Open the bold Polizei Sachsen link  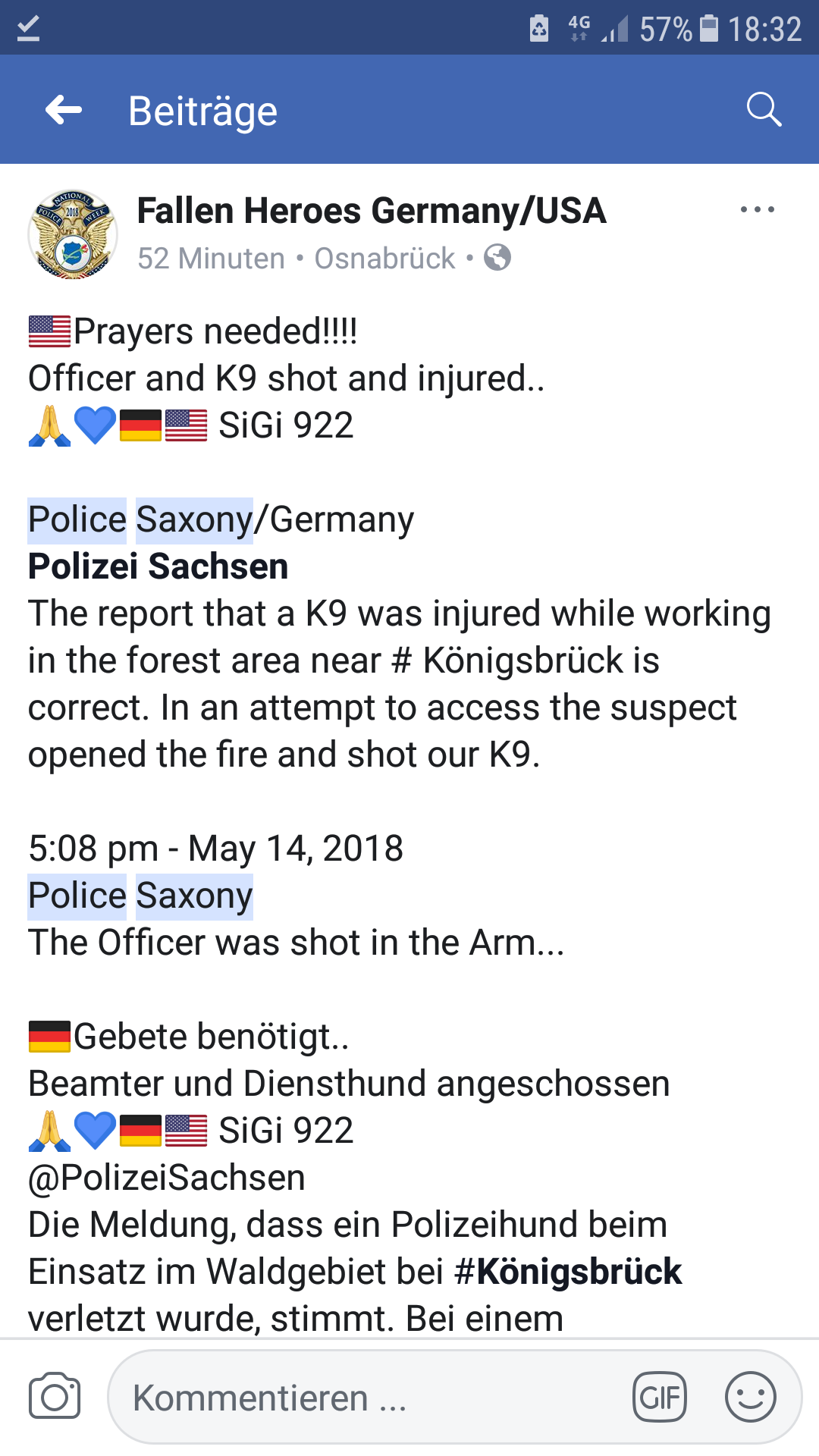tap(158, 566)
